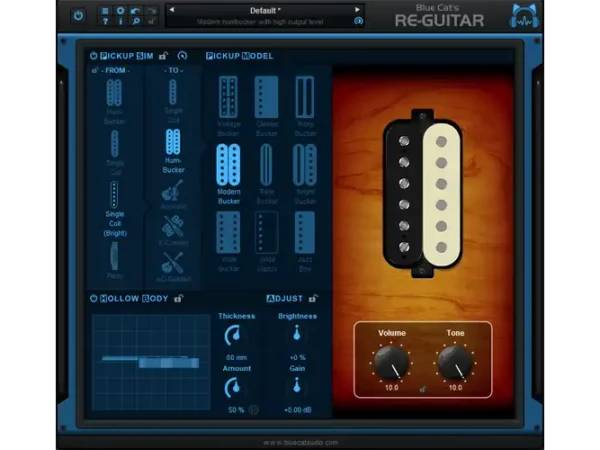
Task: Toggle the Adjust section lock icon
Action: [x=313, y=298]
